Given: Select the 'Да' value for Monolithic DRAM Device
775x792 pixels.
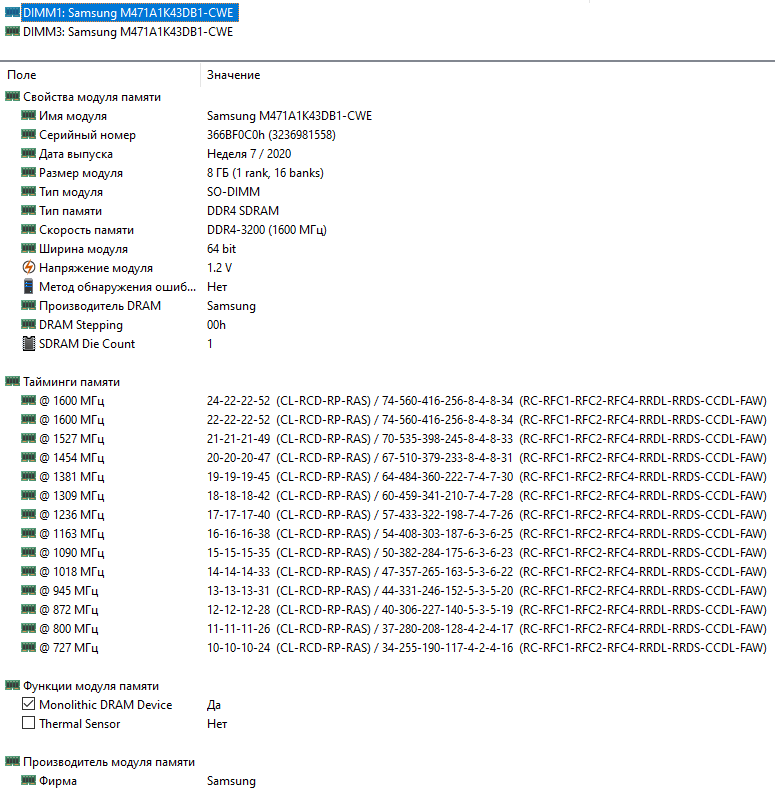Looking at the screenshot, I should point(214,705).
